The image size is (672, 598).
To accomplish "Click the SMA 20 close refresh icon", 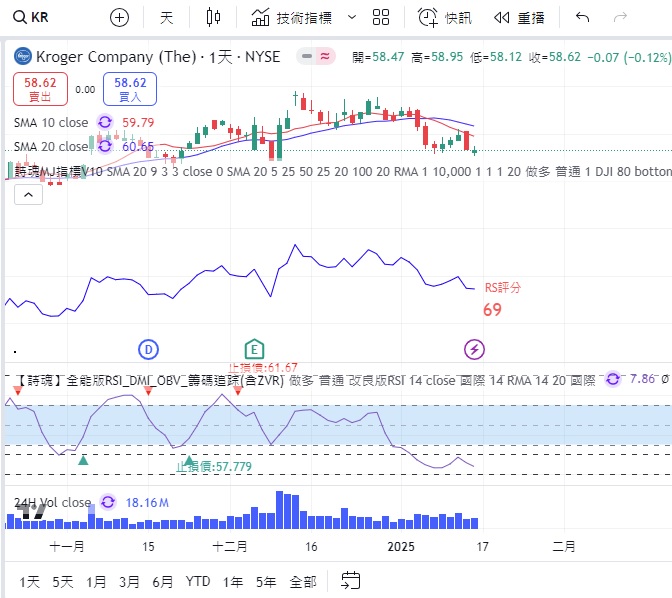I will 105,146.
